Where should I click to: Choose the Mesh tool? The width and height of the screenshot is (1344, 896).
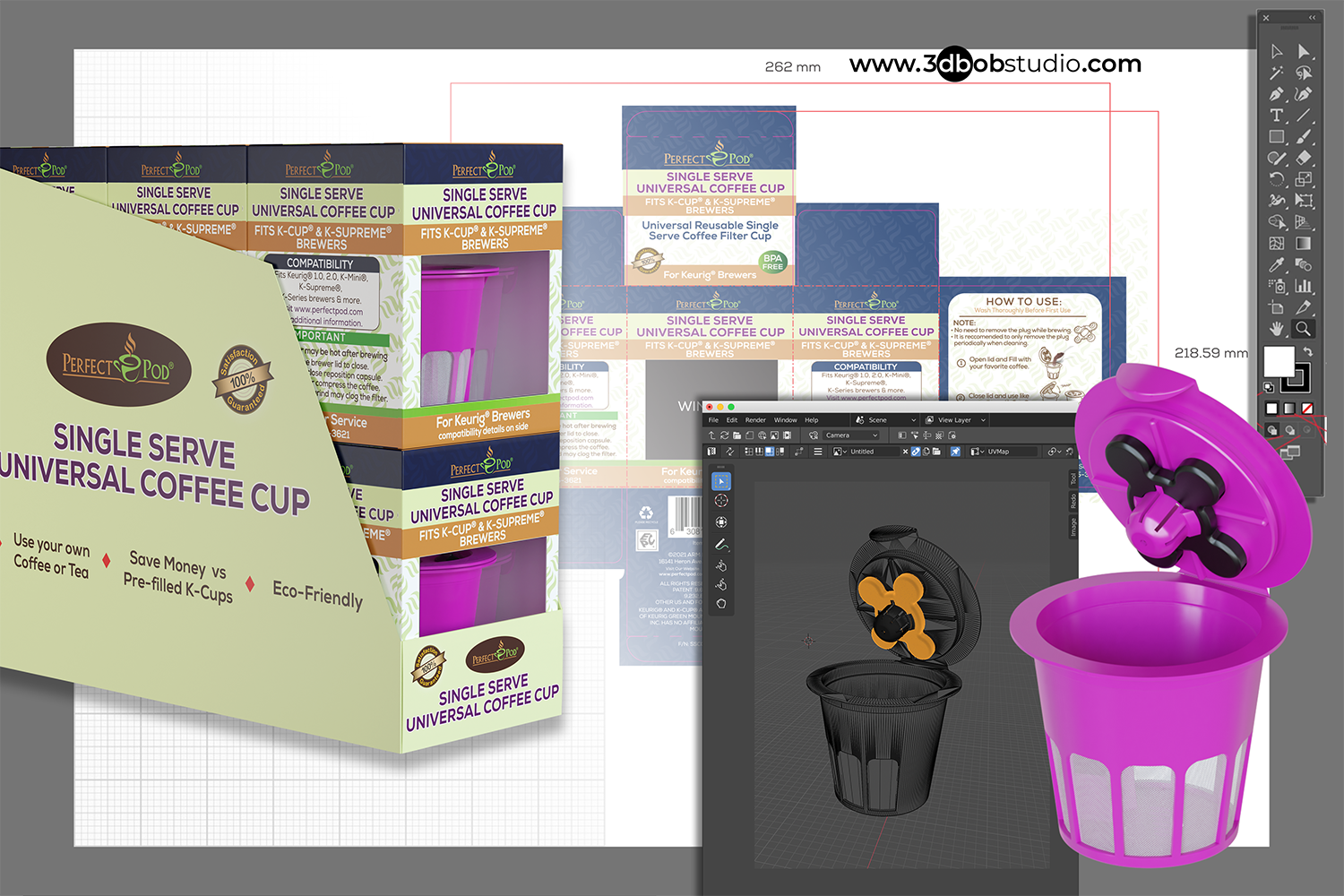[x=1275, y=243]
